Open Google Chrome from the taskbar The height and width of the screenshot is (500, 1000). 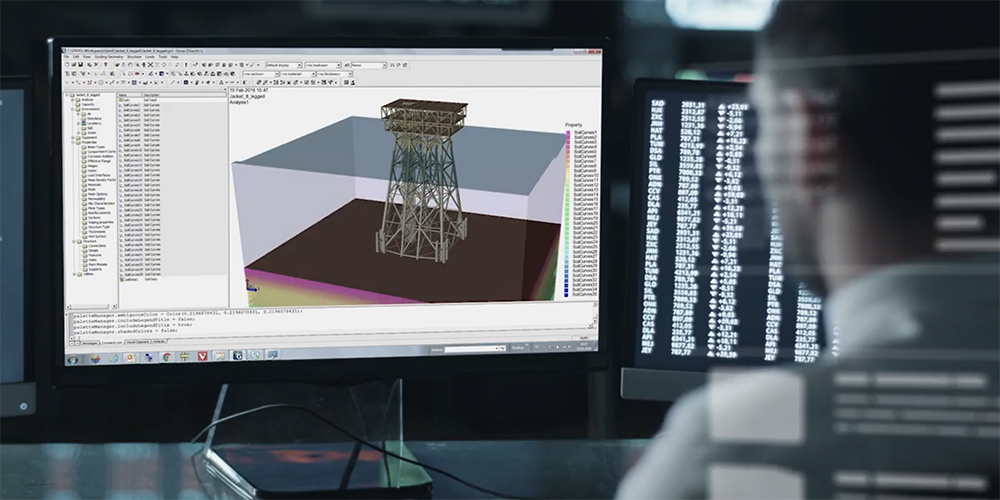(166, 357)
